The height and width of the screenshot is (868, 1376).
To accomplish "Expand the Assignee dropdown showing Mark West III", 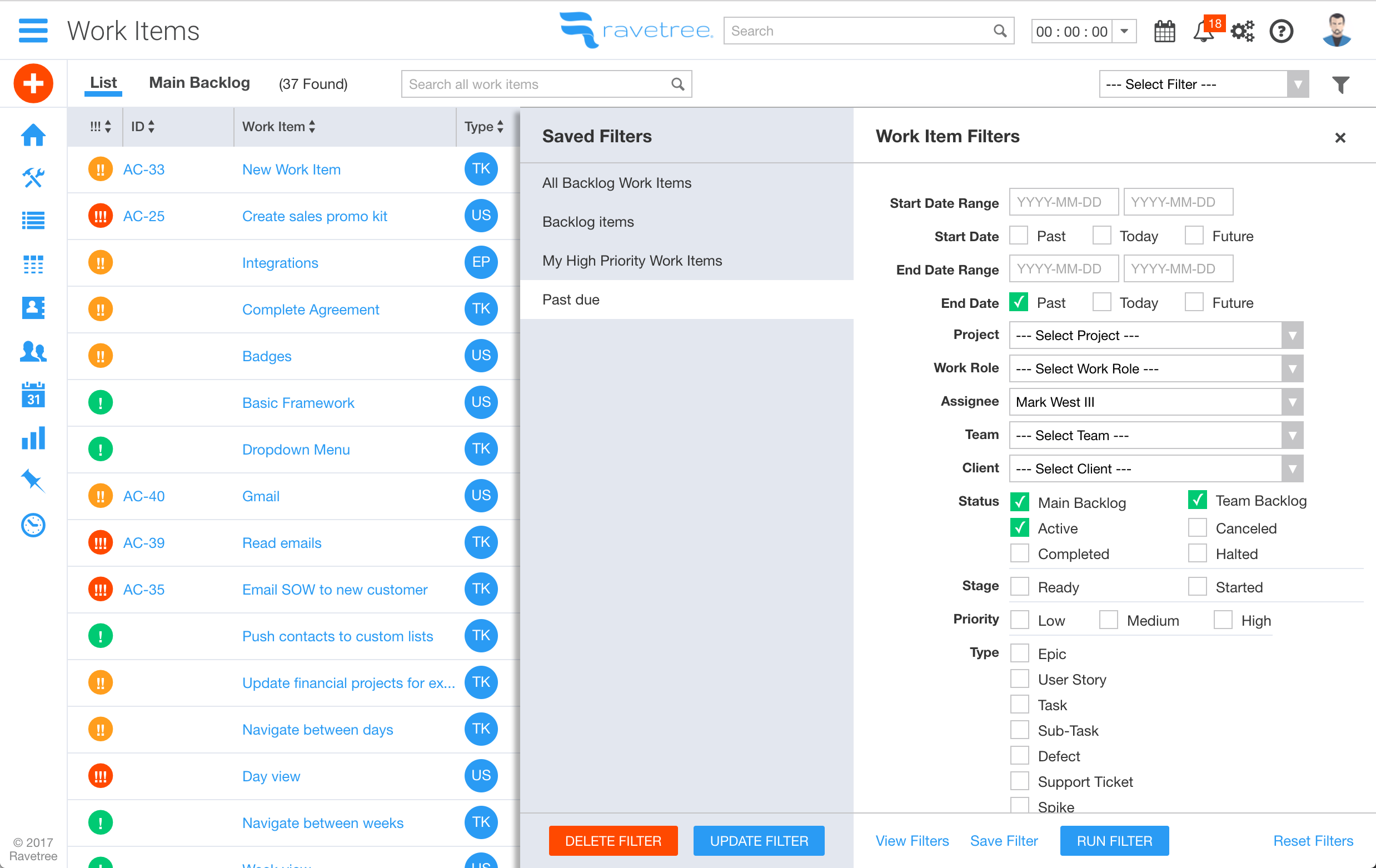I will click(1155, 402).
